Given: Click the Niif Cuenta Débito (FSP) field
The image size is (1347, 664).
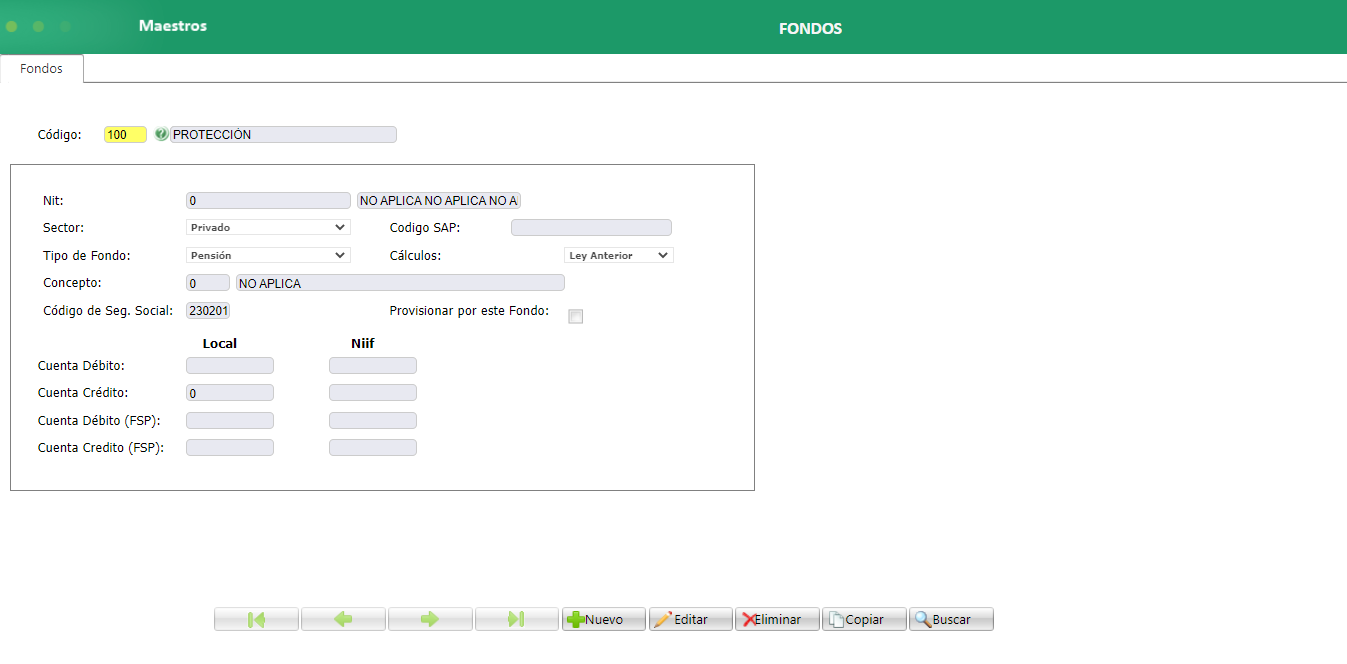Looking at the screenshot, I should [x=373, y=421].
